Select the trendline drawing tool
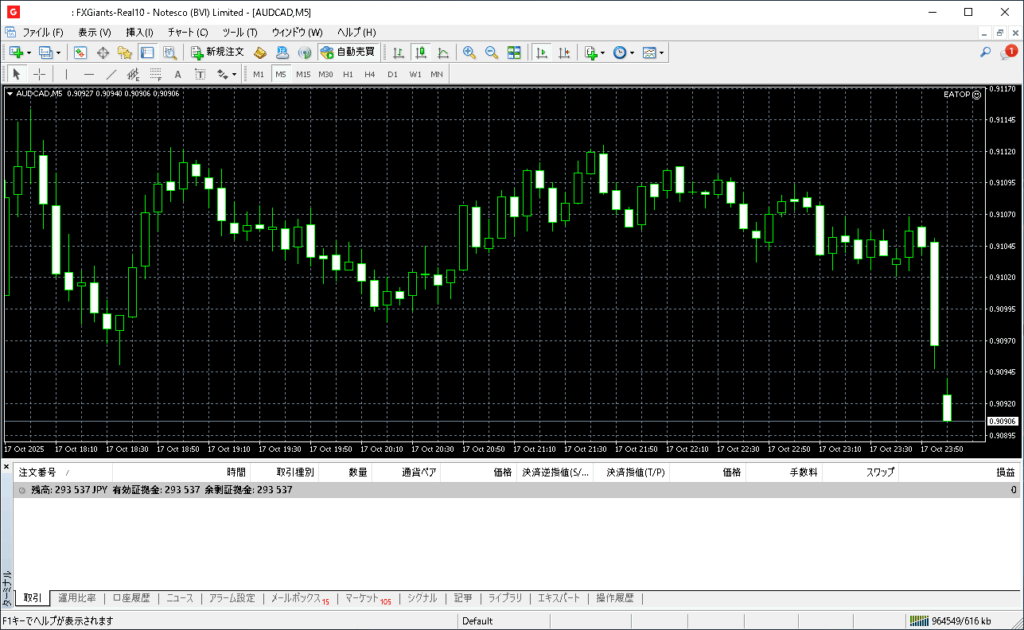The height and width of the screenshot is (630, 1024). tap(111, 74)
